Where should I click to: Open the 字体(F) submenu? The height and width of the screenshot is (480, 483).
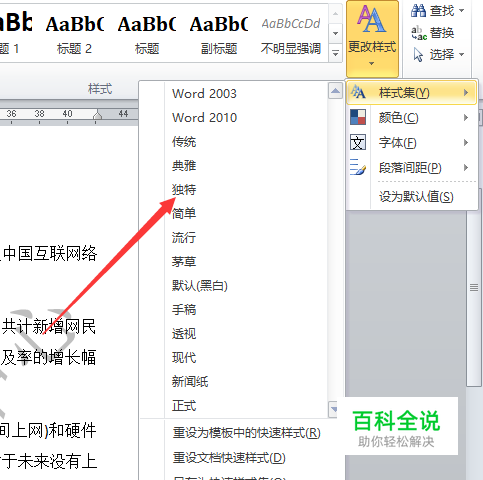click(412, 142)
